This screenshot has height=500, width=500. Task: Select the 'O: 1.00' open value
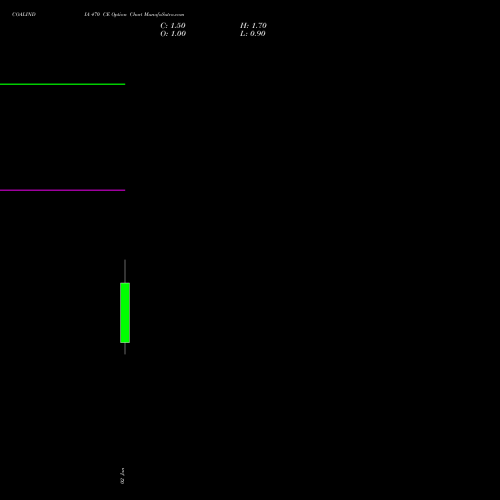pyautogui.click(x=173, y=34)
